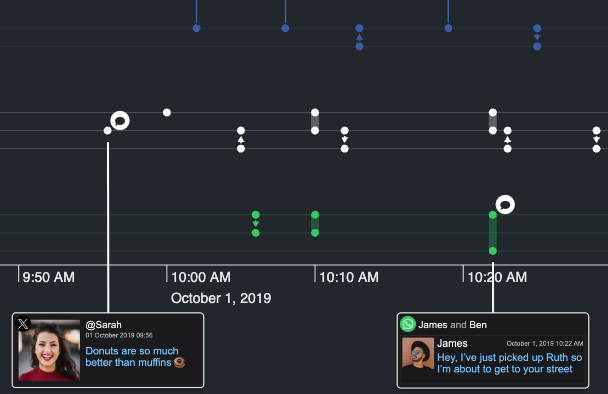
Task: Select the white downward-arrow event at right edge
Action: coord(596,140)
